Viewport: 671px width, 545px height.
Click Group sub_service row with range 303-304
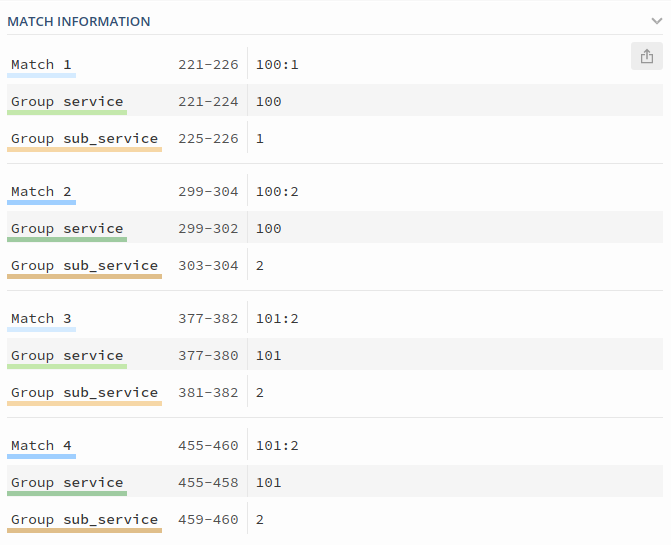[335, 266]
